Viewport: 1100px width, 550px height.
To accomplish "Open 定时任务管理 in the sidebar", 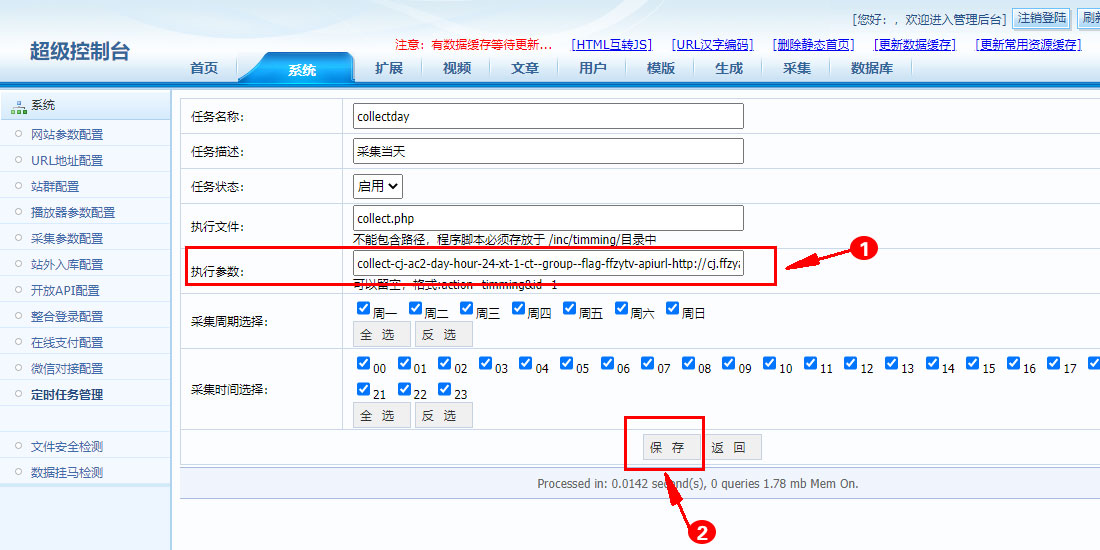I will [66, 395].
